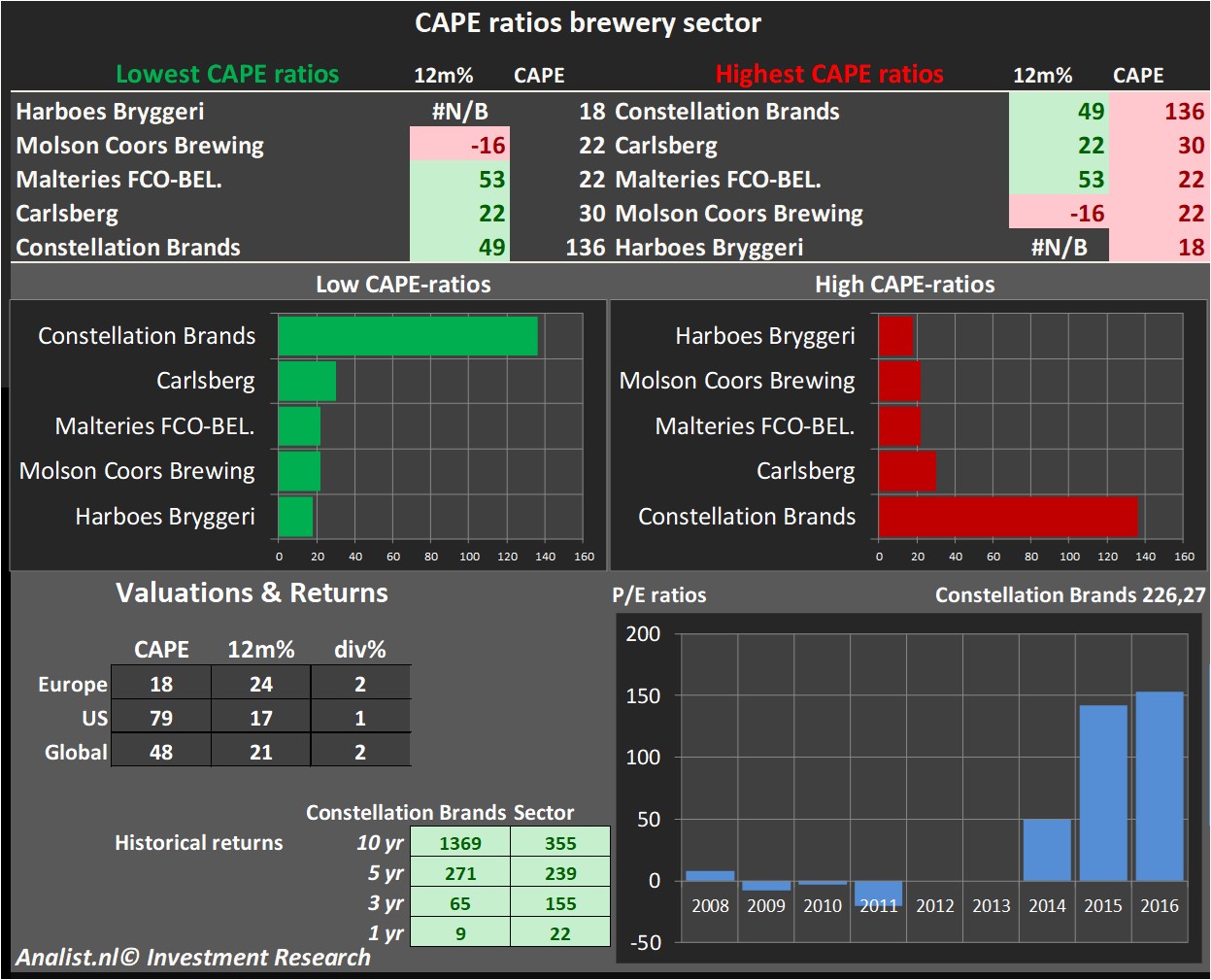Click the 5 yr Sector return cell 239
Image resolution: width=1211 pixels, height=980 pixels.
(560, 873)
